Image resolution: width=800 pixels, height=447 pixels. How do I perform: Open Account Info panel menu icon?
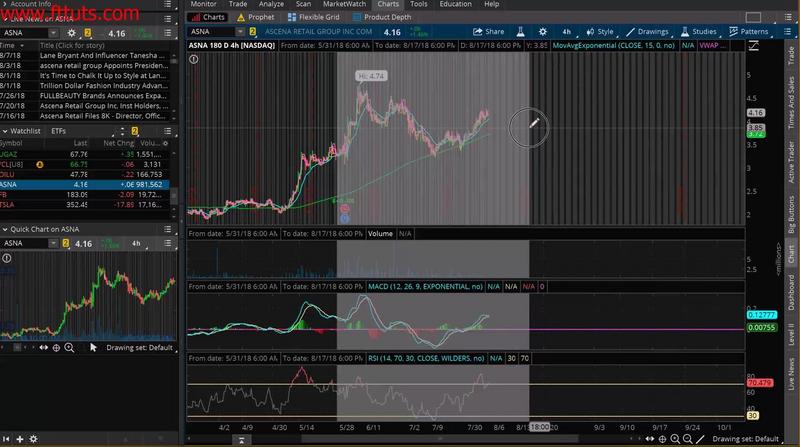click(x=167, y=4)
